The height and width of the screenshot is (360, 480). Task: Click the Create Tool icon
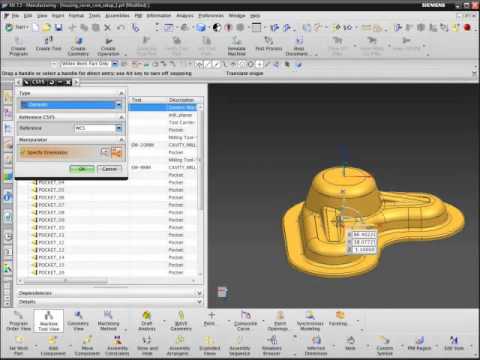(x=49, y=44)
